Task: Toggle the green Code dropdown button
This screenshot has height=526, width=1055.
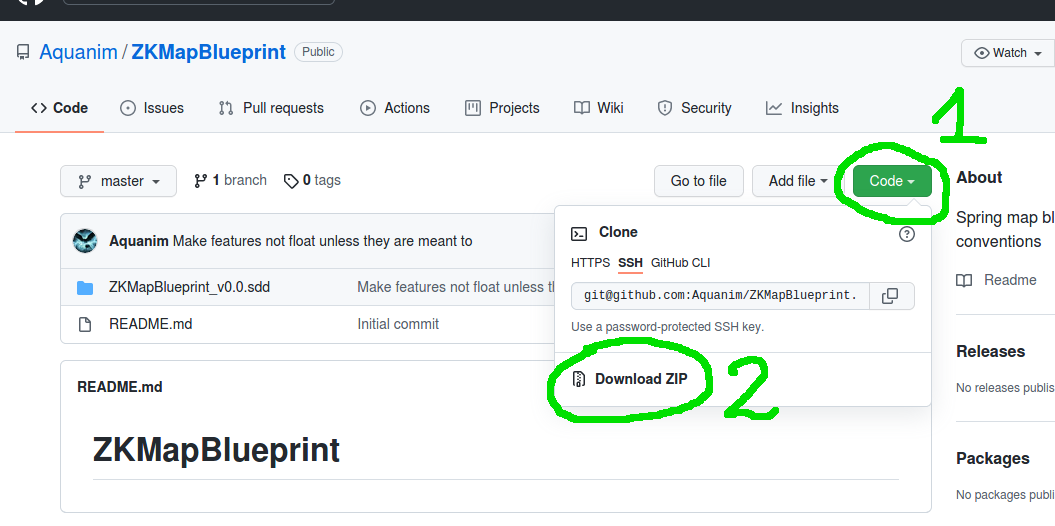Action: tap(892, 181)
